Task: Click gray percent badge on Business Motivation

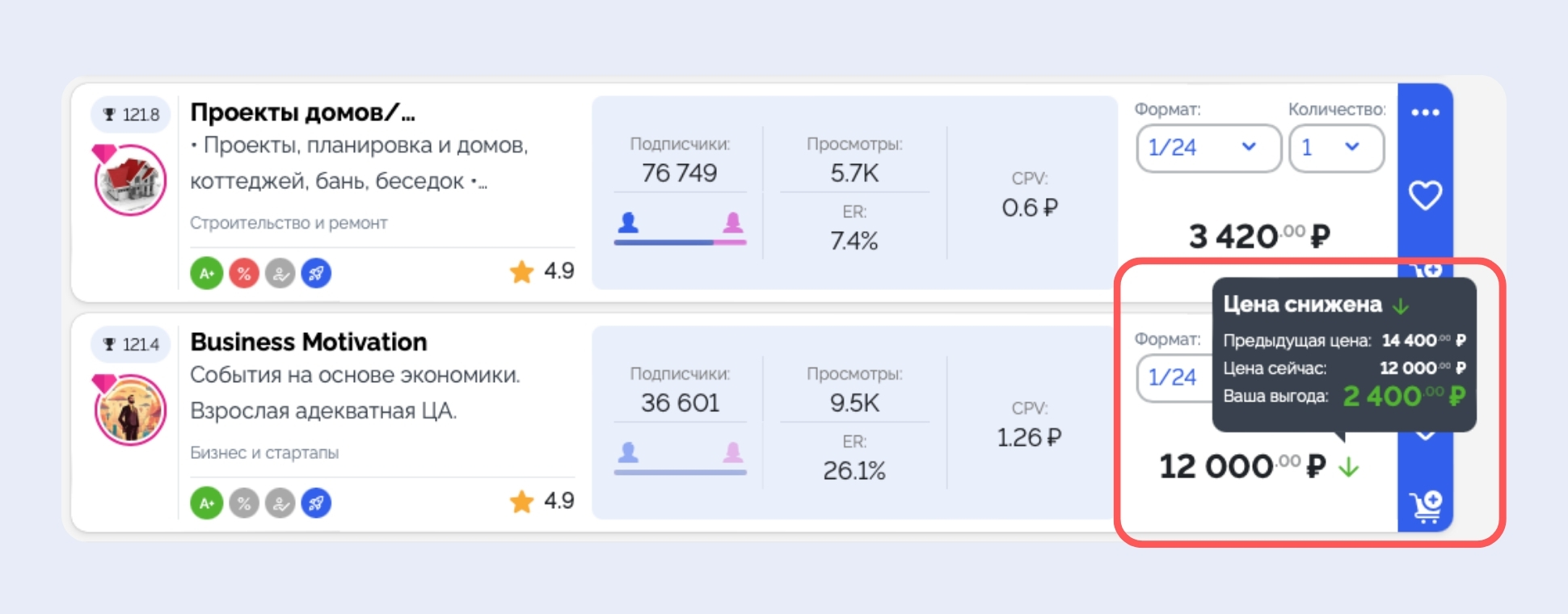Action: click(x=243, y=503)
